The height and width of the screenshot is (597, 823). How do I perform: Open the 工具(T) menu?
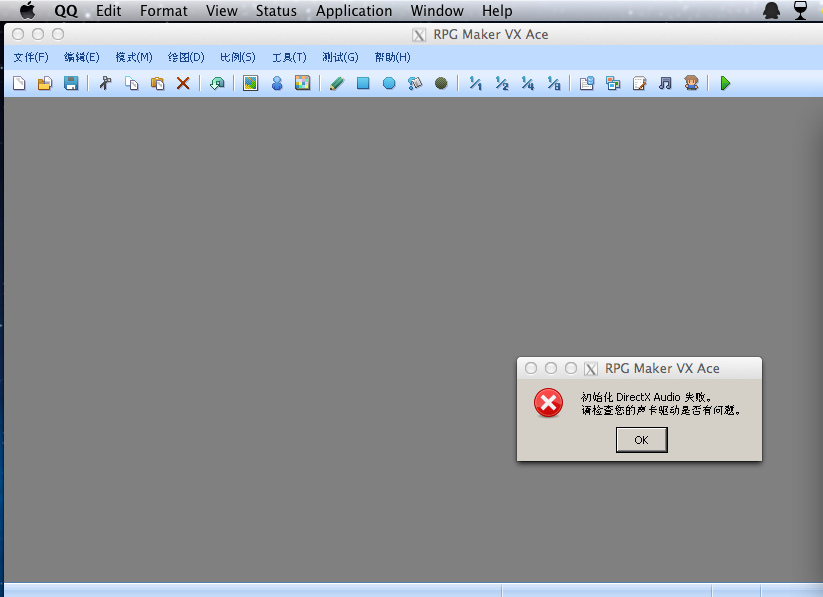point(289,57)
